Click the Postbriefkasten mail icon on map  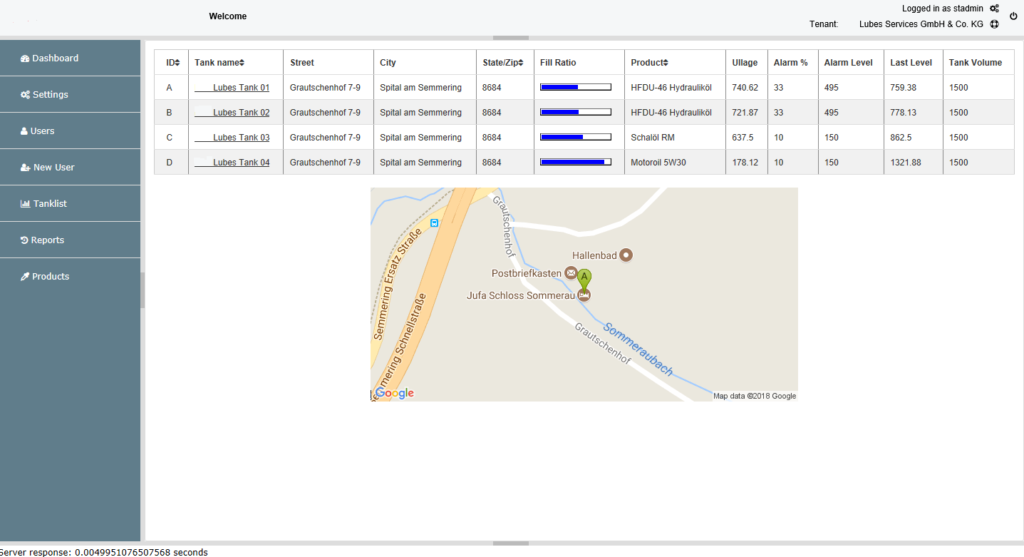[x=571, y=273]
